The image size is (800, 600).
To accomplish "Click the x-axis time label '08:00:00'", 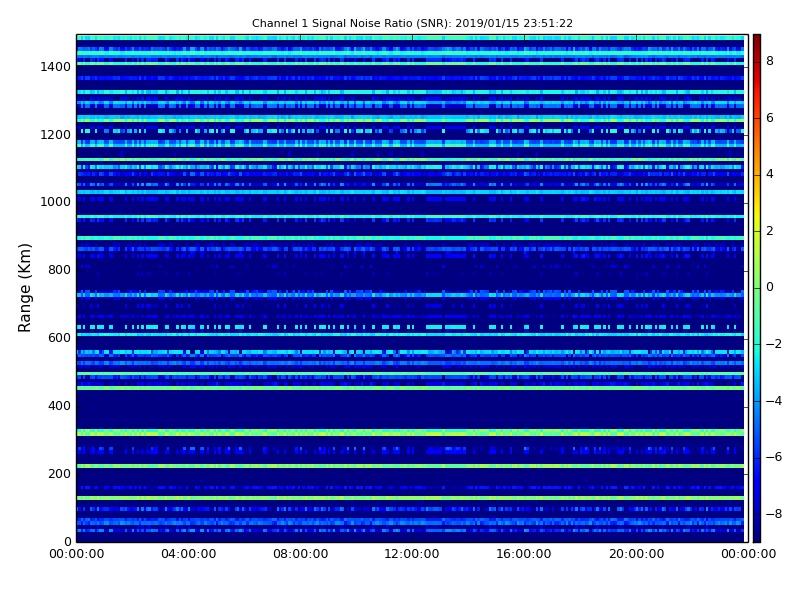I will point(301,554).
